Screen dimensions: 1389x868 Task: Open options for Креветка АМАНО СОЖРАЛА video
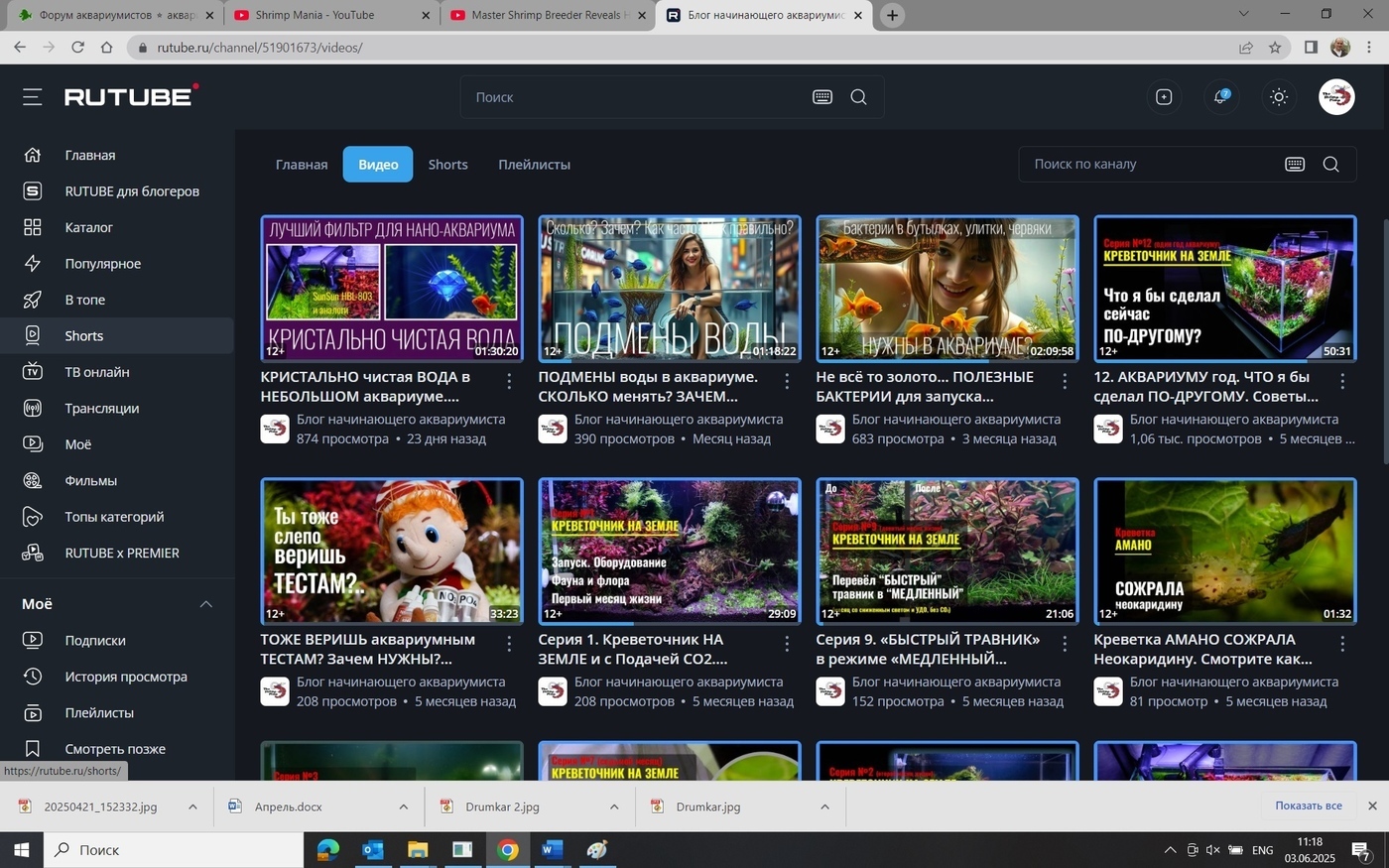(1342, 644)
